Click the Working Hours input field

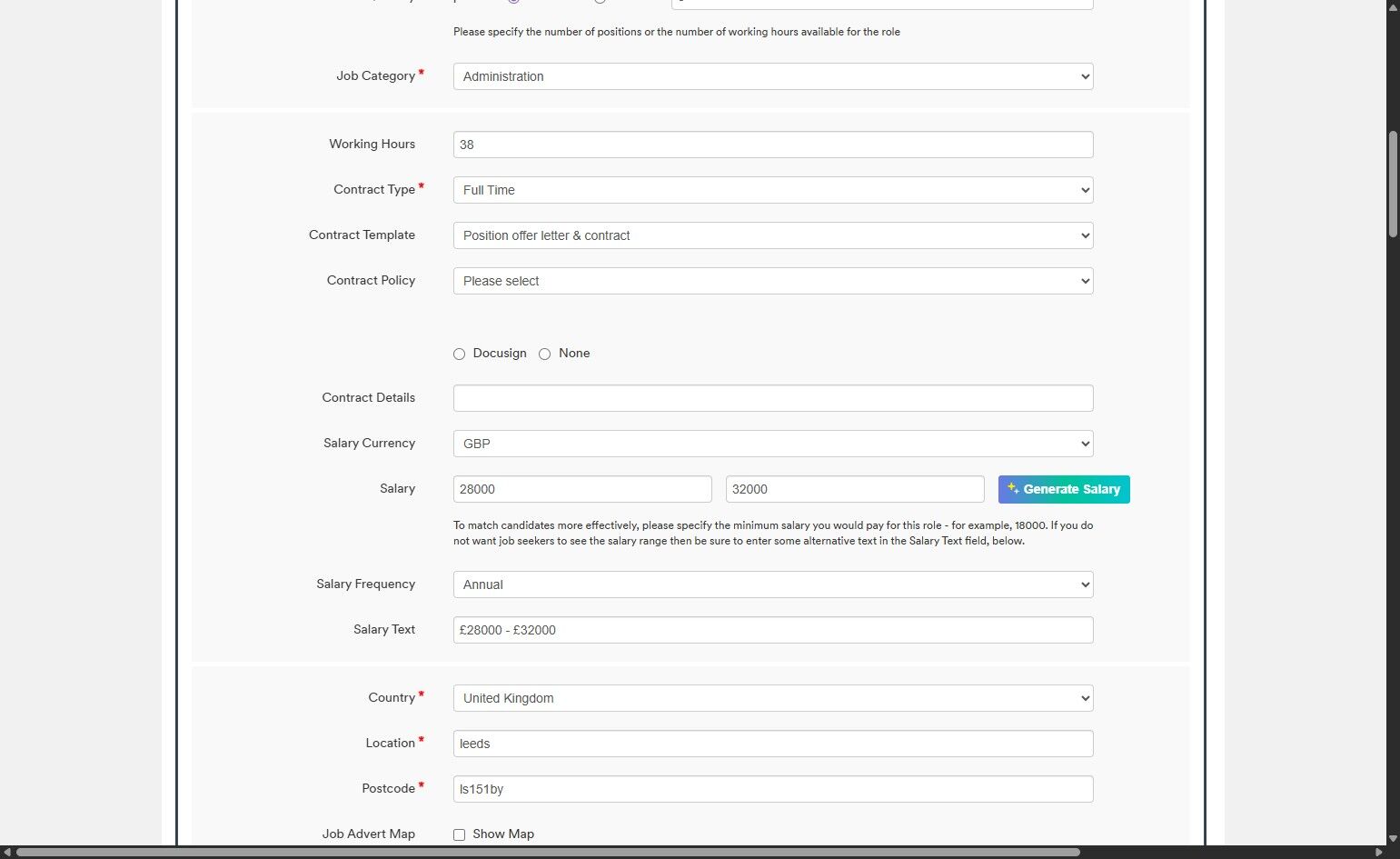pyautogui.click(x=772, y=145)
